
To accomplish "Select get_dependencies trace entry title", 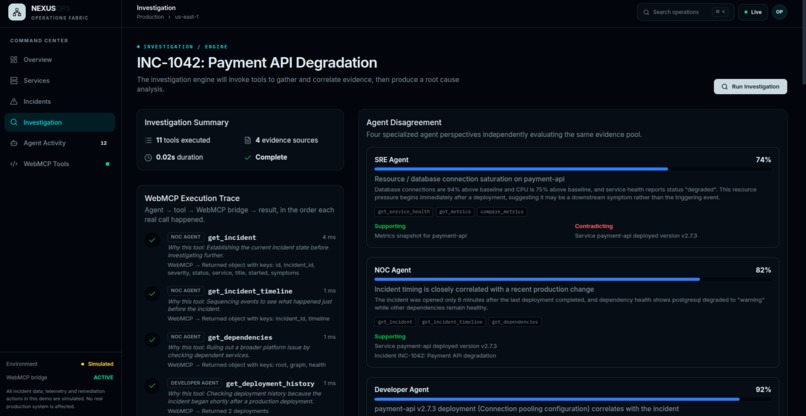I will pos(240,337).
